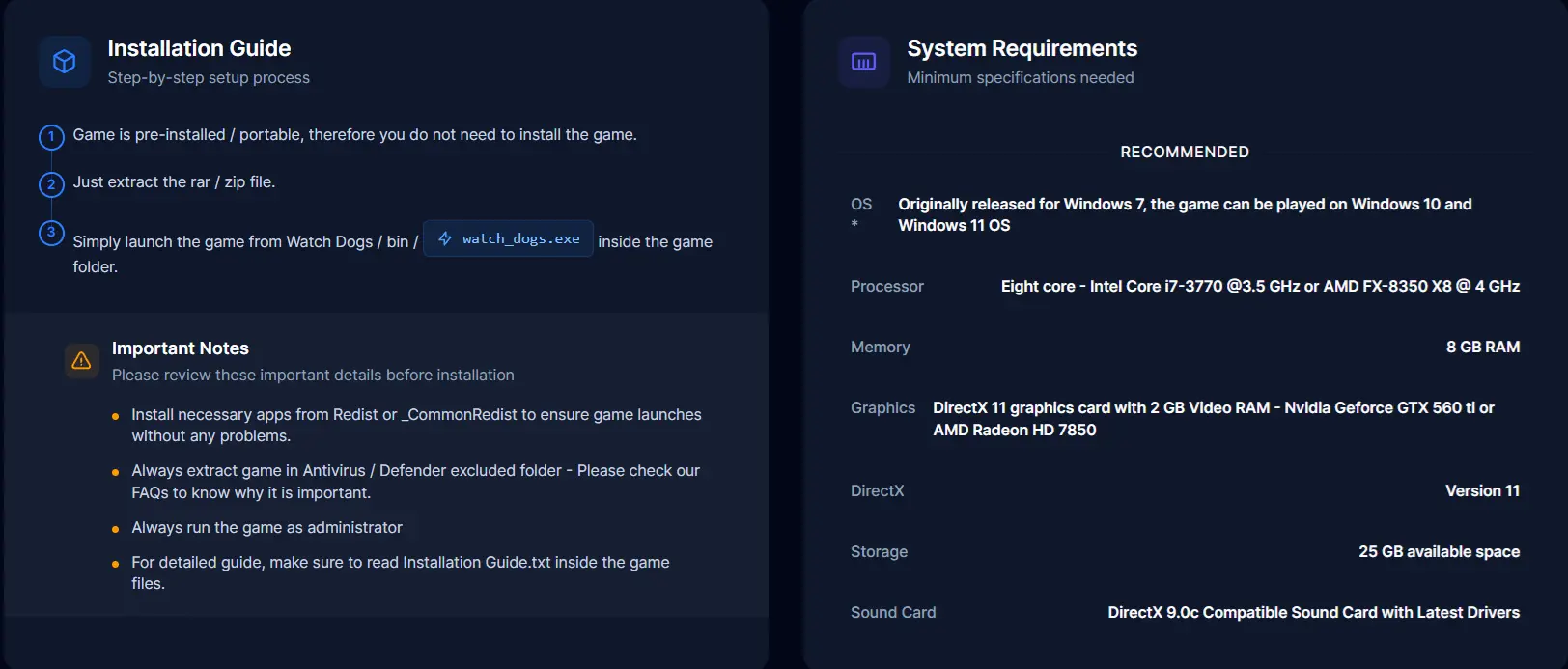Viewport: 1568px width, 669px height.
Task: Click the DirectX label
Action: click(878, 491)
